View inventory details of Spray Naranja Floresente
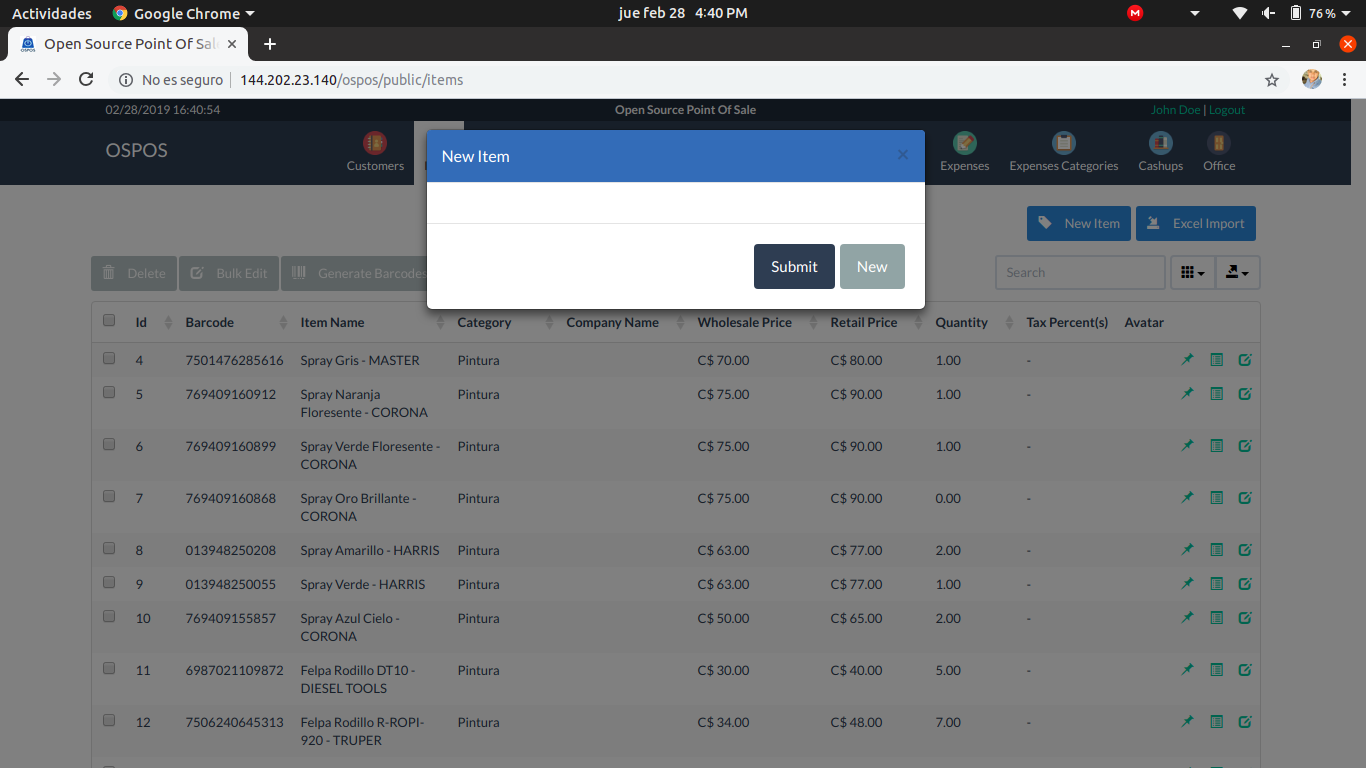 point(1216,392)
